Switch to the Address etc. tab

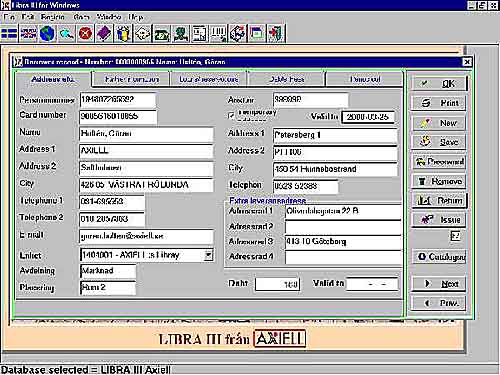pos(53,79)
